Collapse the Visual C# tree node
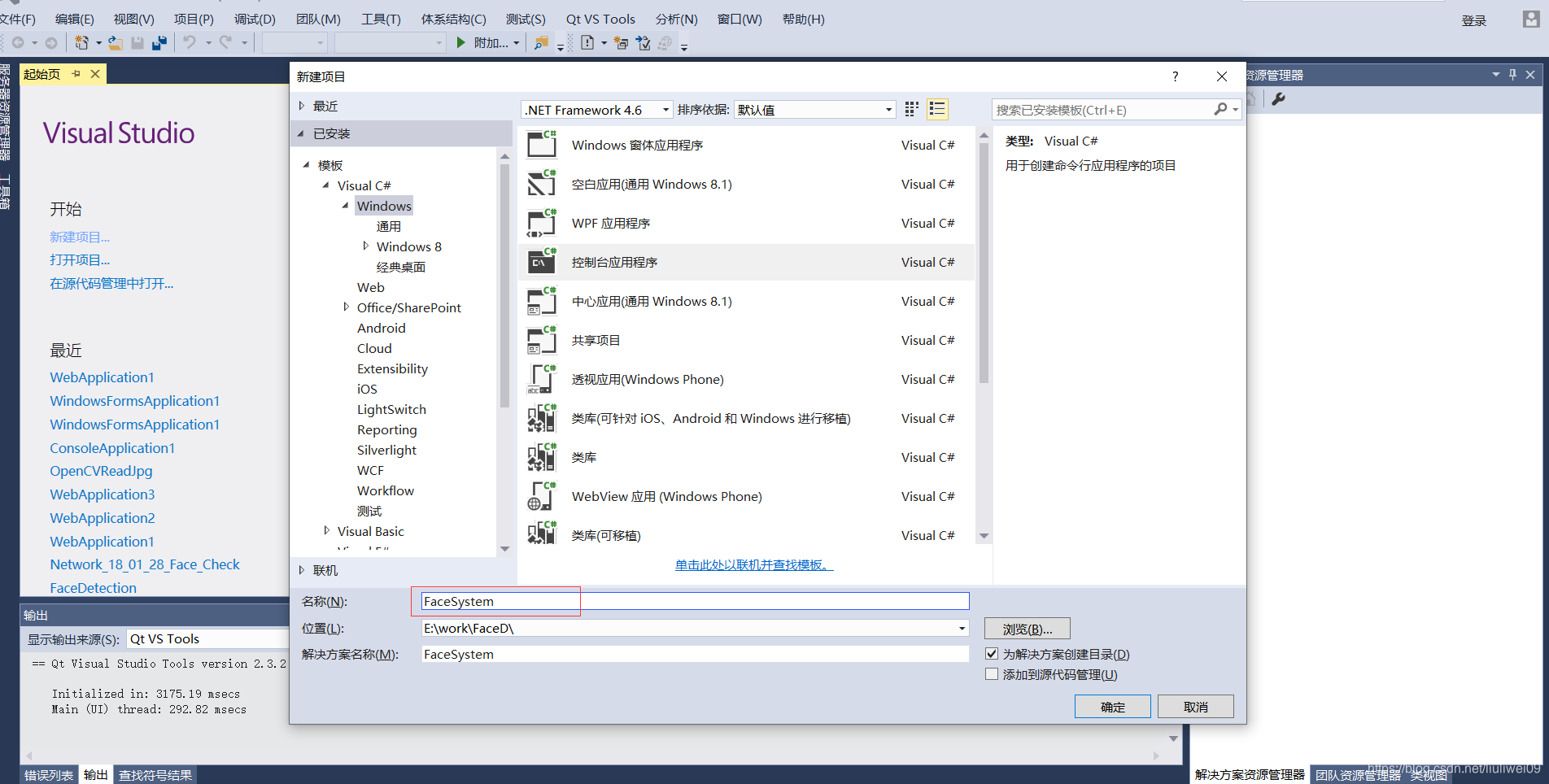This screenshot has height=784, width=1549. (326, 185)
